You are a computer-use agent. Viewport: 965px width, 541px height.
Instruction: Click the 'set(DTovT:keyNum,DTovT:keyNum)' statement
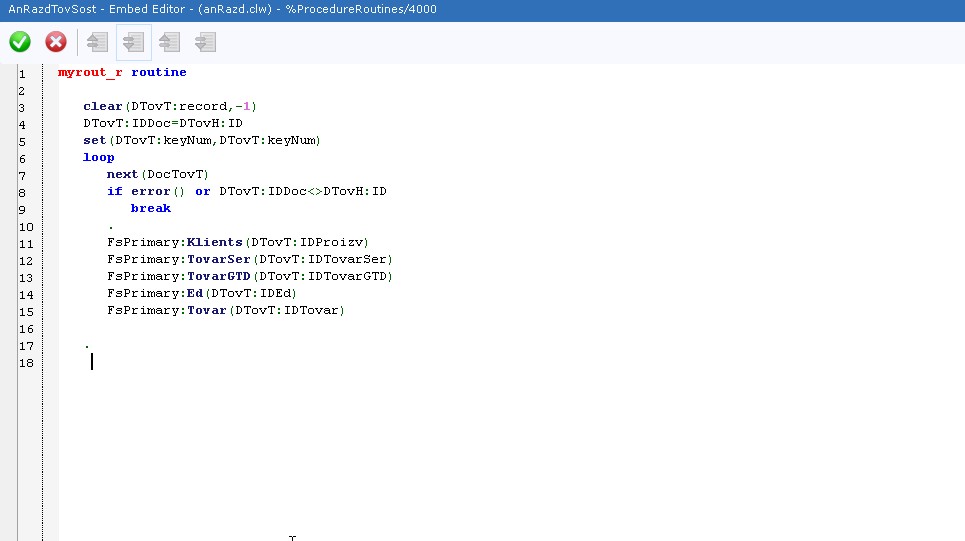click(x=201, y=140)
